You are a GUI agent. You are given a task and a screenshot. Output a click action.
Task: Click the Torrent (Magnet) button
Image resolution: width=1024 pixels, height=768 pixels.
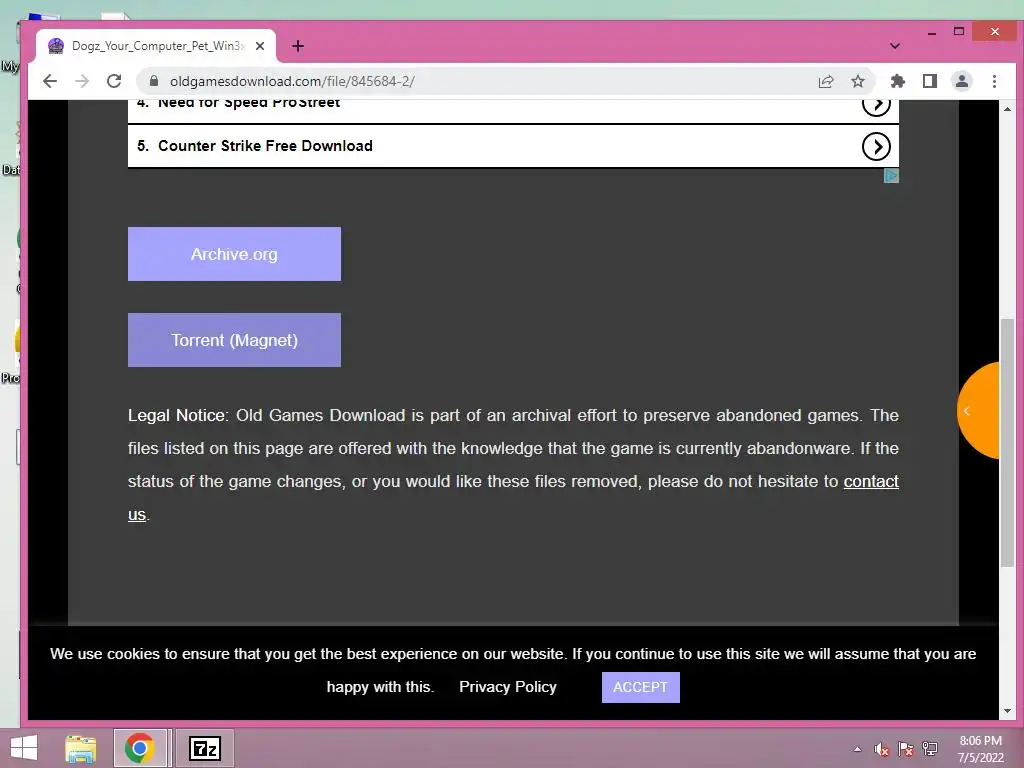coord(234,340)
